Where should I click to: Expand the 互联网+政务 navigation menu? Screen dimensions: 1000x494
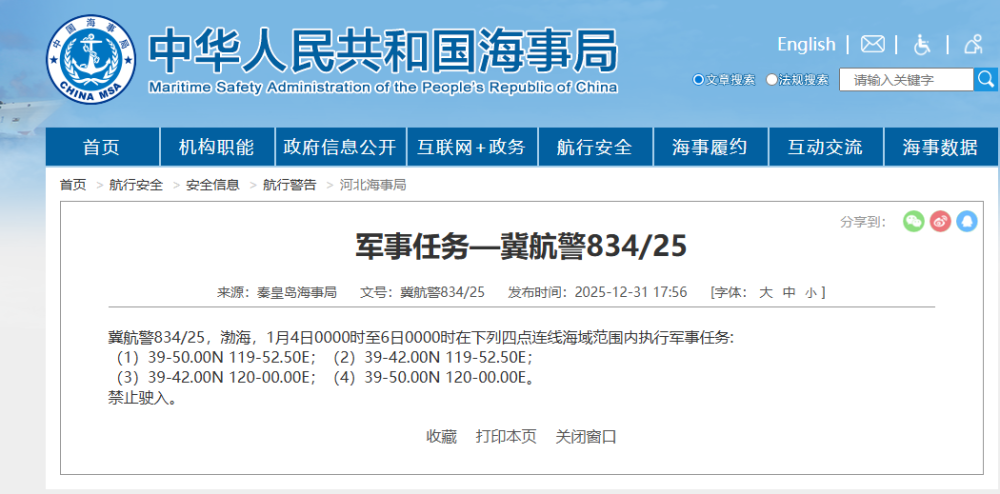pos(470,147)
